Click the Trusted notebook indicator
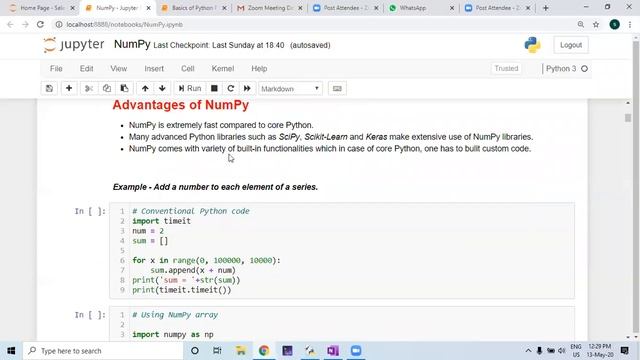 pos(506,69)
